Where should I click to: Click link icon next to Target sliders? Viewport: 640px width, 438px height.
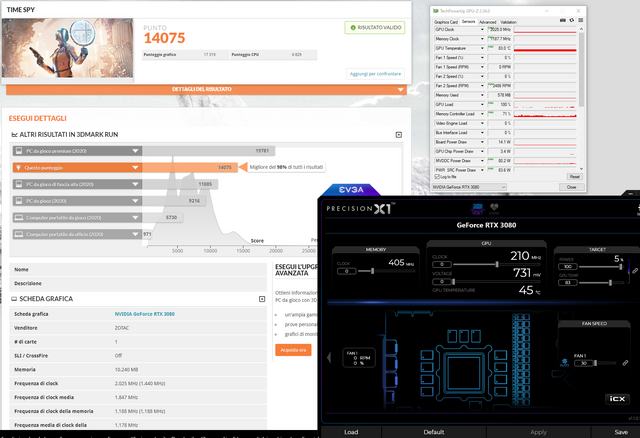pos(635,270)
